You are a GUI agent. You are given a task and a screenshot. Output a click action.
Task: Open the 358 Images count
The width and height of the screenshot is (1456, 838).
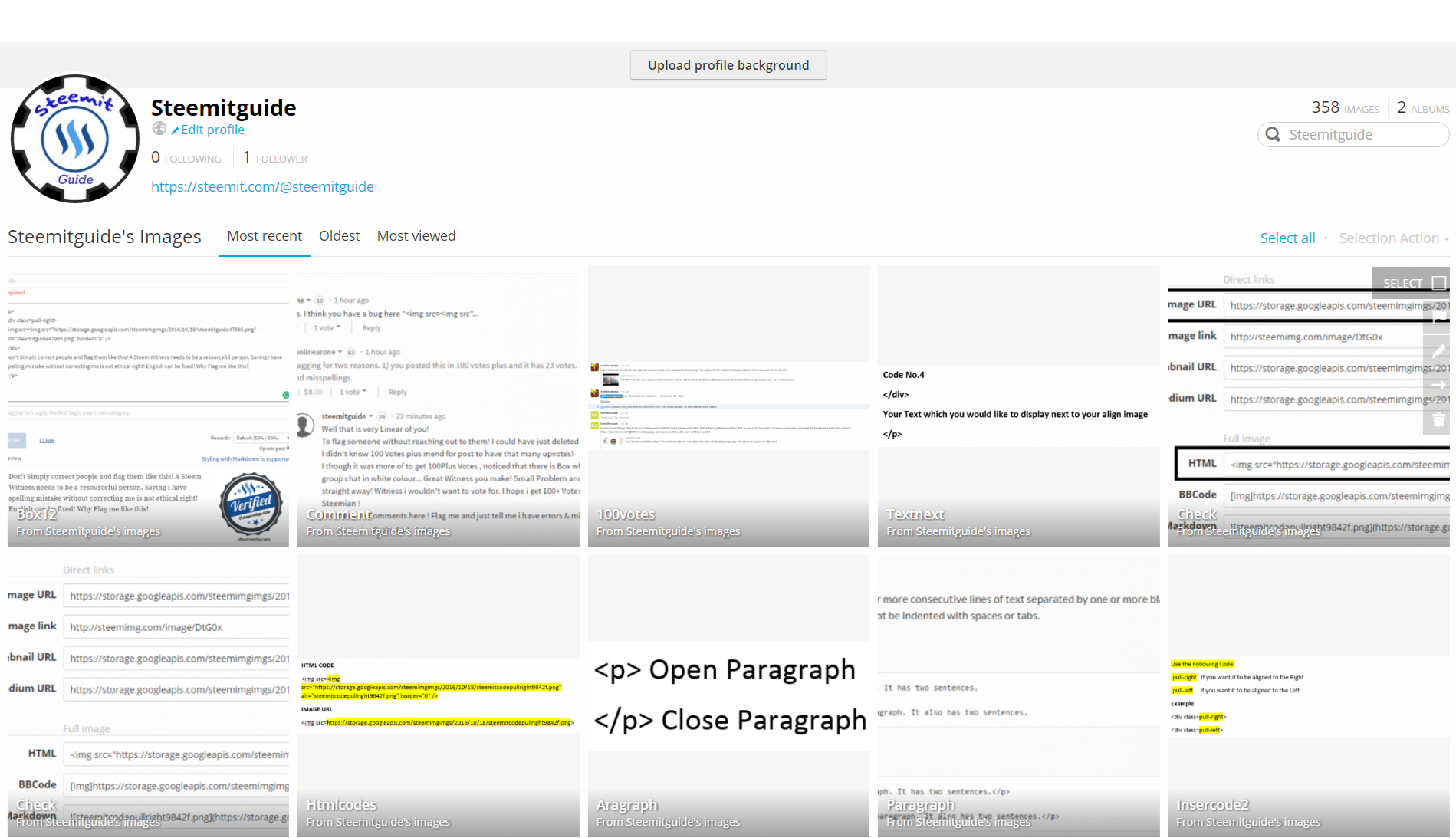coord(1345,107)
